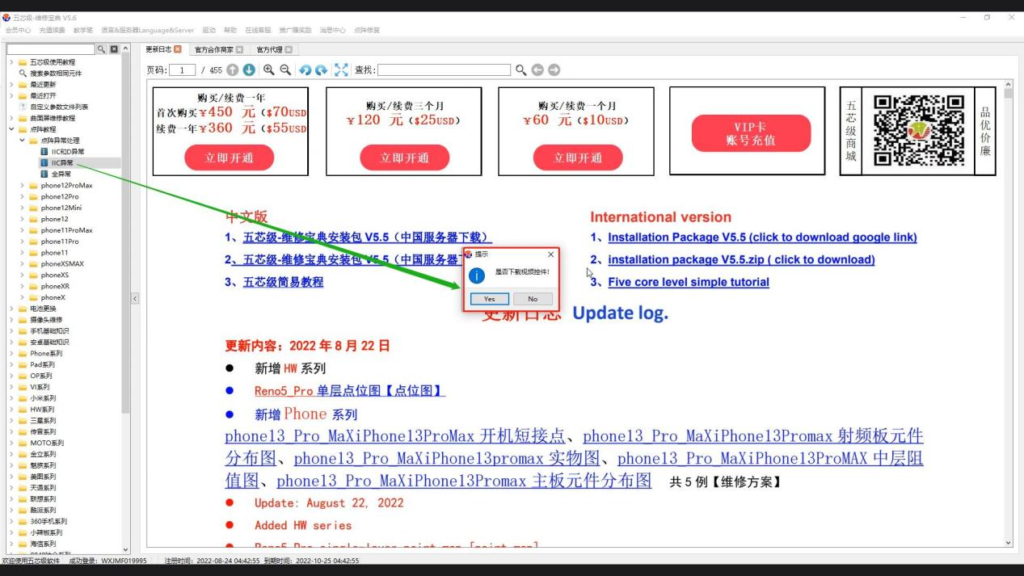This screenshot has width=1024, height=576.
Task: Click the VIP卡 账号充值 button
Action: click(x=751, y=133)
